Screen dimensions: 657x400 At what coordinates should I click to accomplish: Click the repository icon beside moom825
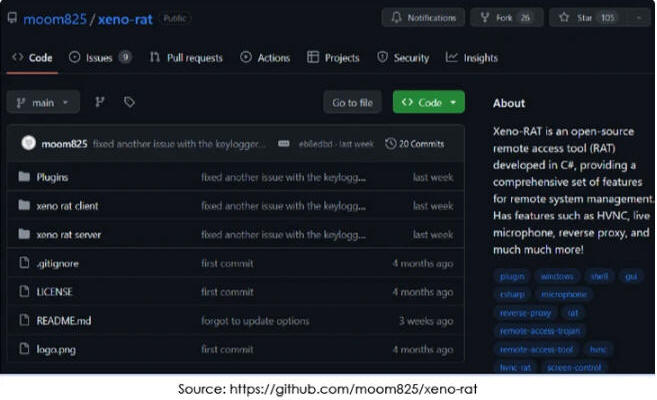click(x=13, y=18)
